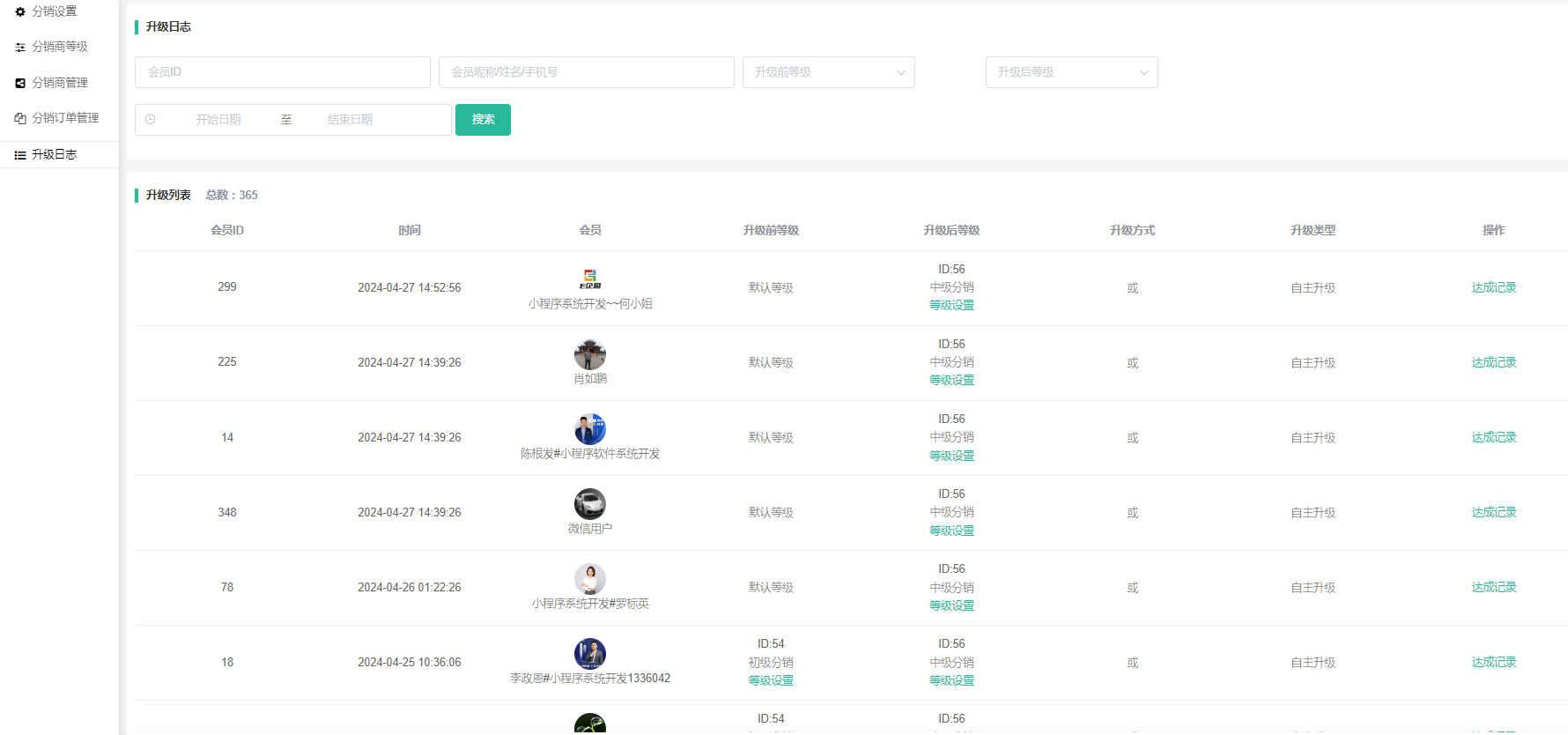Image resolution: width=1568 pixels, height=735 pixels.
Task: Click the list icon beside 升级日志
Action: pyautogui.click(x=20, y=155)
